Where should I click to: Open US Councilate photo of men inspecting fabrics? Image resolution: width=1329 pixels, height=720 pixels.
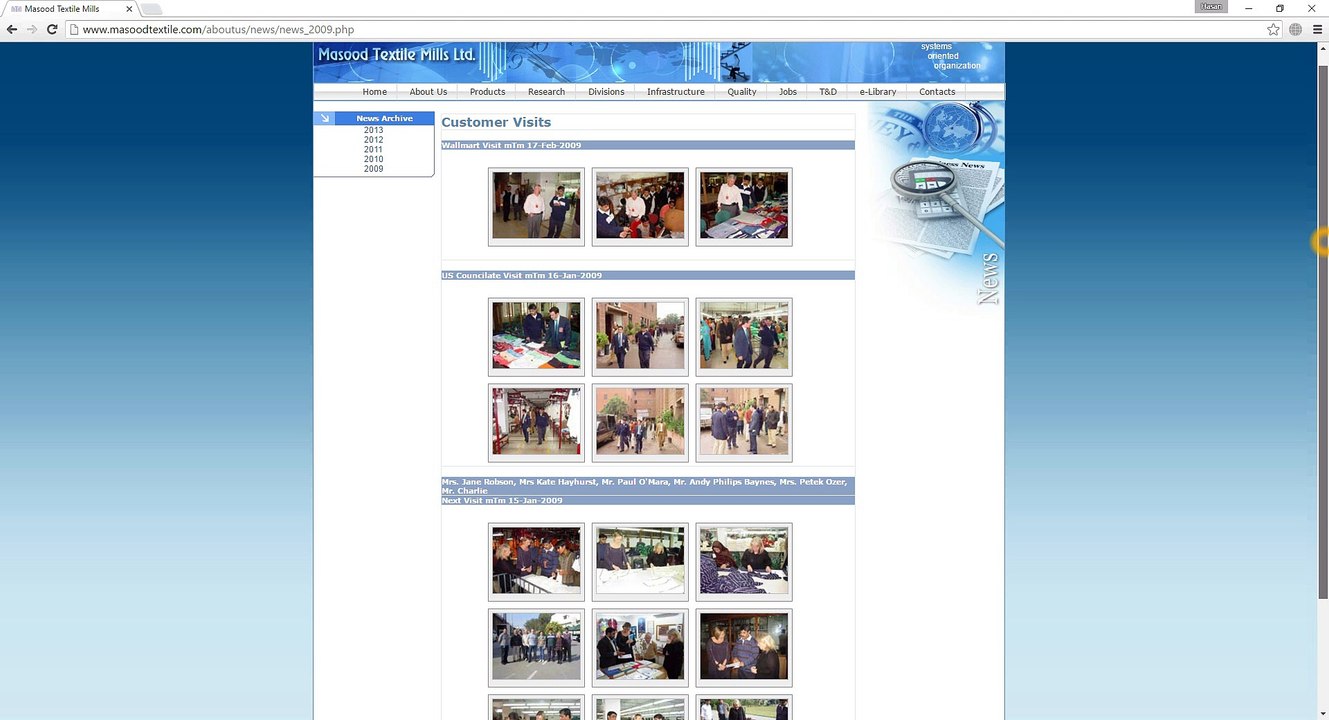(x=536, y=336)
